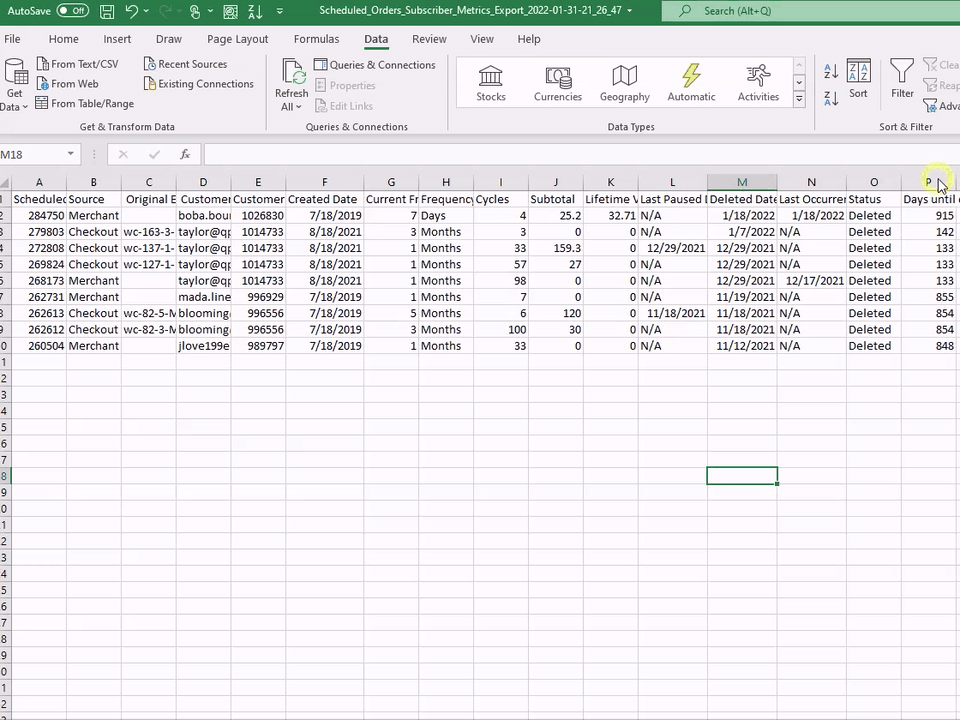The image size is (960, 720).
Task: Click the Insert Function fx icon
Action: pos(185,154)
